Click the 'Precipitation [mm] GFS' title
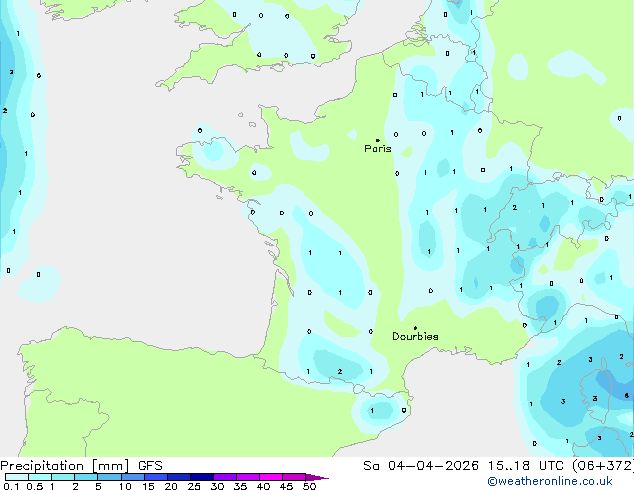634x490 pixels. (x=81, y=466)
